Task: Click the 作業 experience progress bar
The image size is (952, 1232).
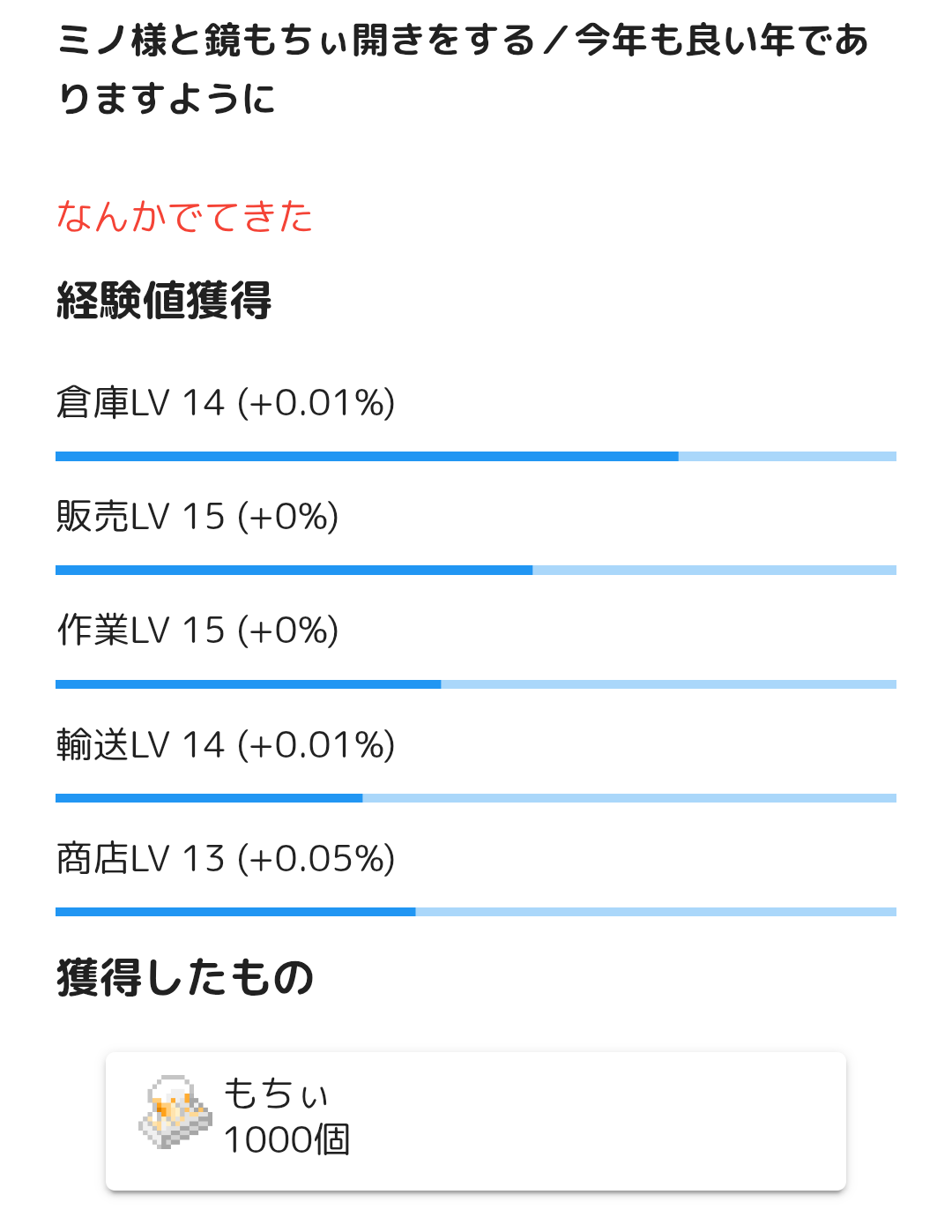Action: 476,684
